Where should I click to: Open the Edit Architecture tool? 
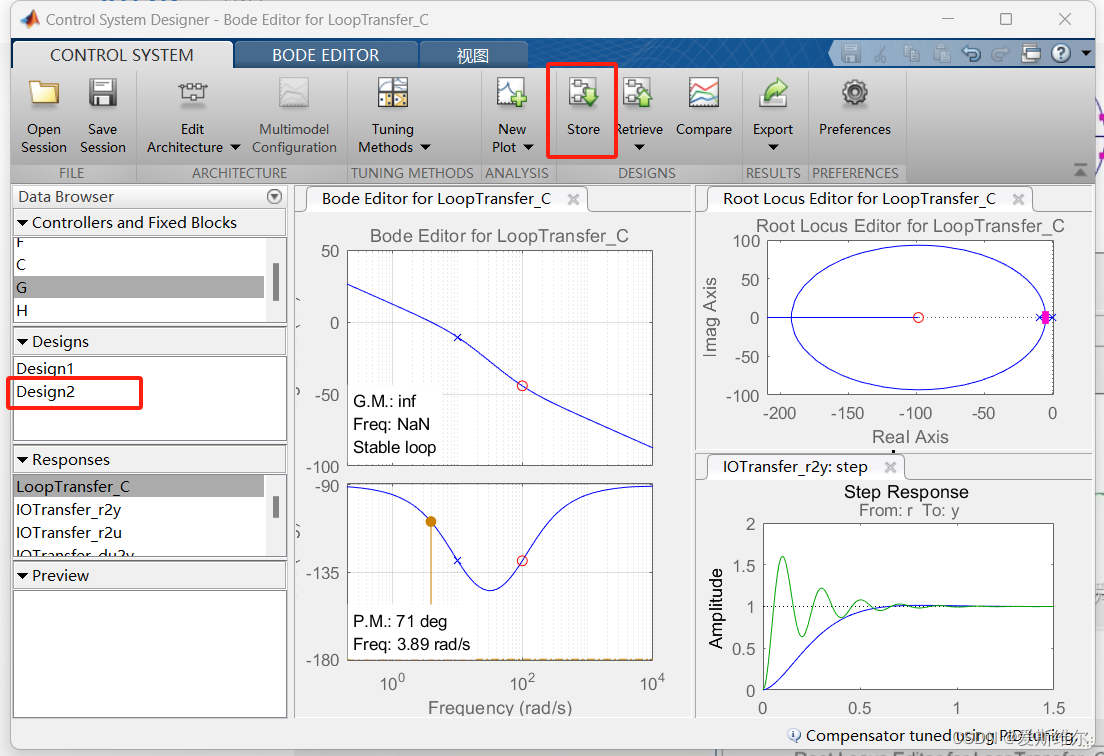[192, 93]
